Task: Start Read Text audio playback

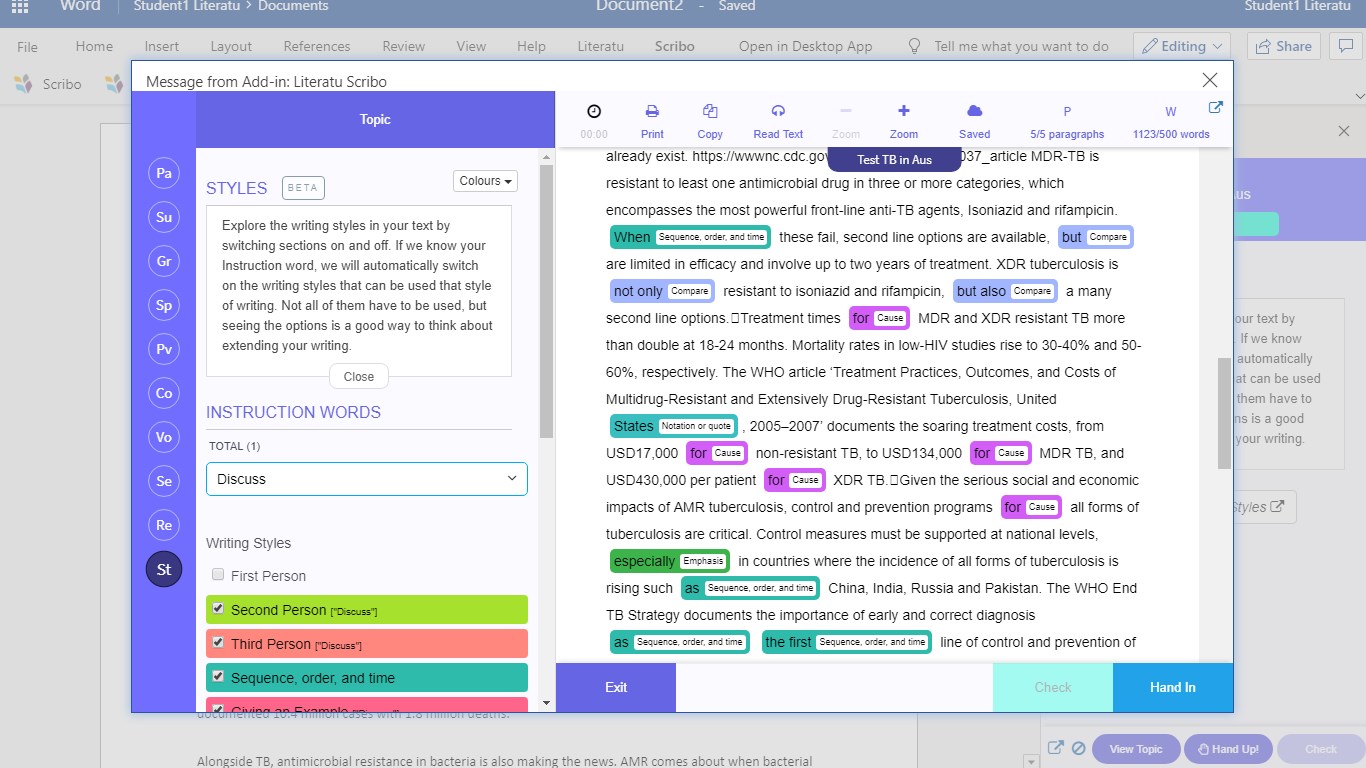Action: 778,111
